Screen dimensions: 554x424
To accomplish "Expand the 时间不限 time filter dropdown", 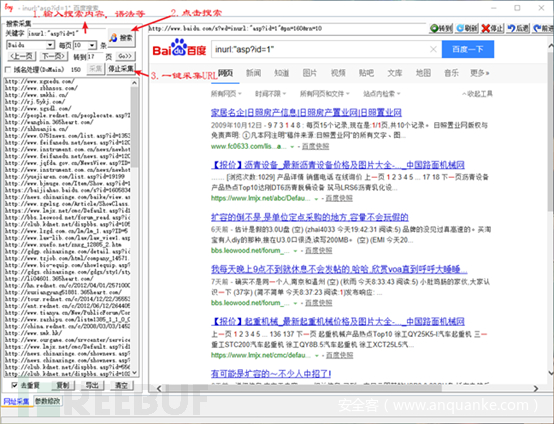I will pyautogui.click(x=270, y=94).
